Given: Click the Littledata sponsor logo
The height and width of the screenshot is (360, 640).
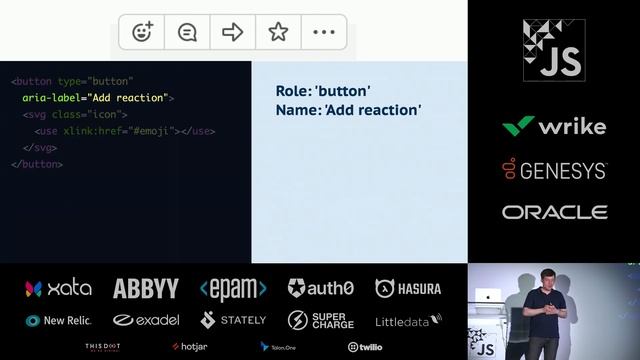Looking at the screenshot, I should [x=408, y=321].
